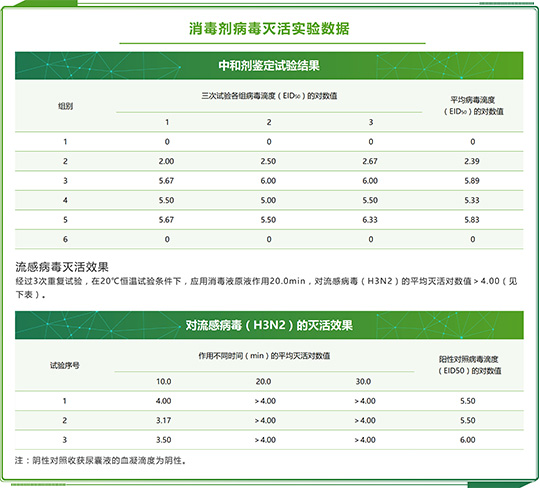Viewport: 540px width, 488px height.
Task: Click the 30.0 minute column header
Action: pyautogui.click(x=363, y=381)
